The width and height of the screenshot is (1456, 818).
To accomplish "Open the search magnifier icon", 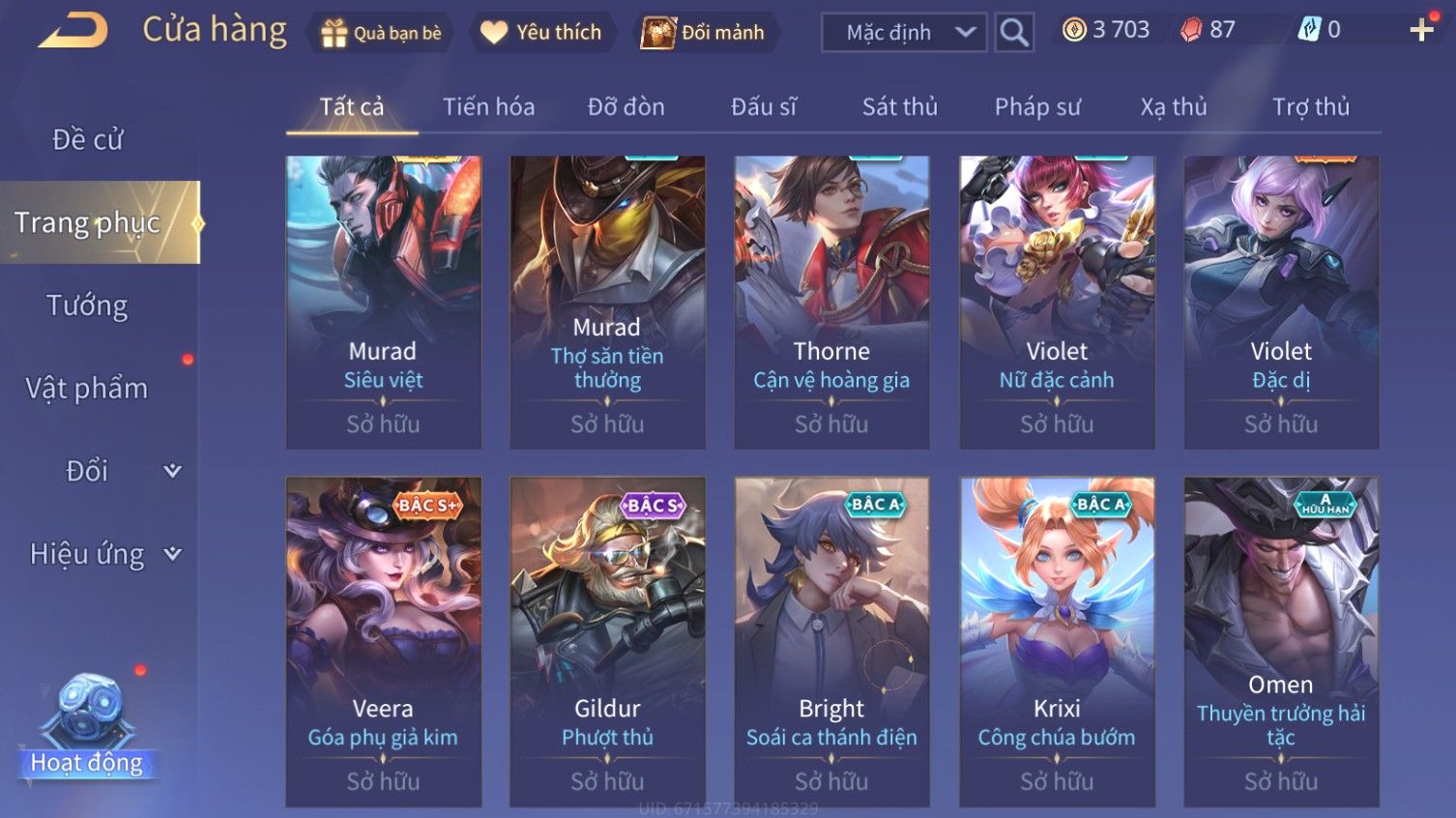I will coord(1014,33).
